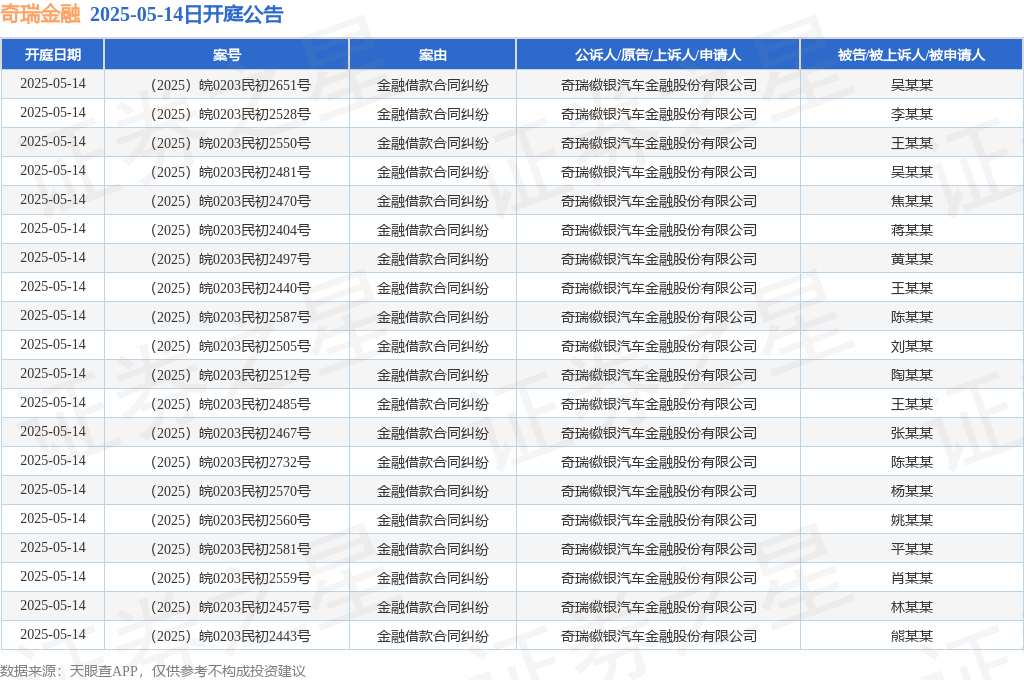Select defendant 王某某 in row 2485
Image resolution: width=1024 pixels, height=680 pixels.
(x=912, y=404)
